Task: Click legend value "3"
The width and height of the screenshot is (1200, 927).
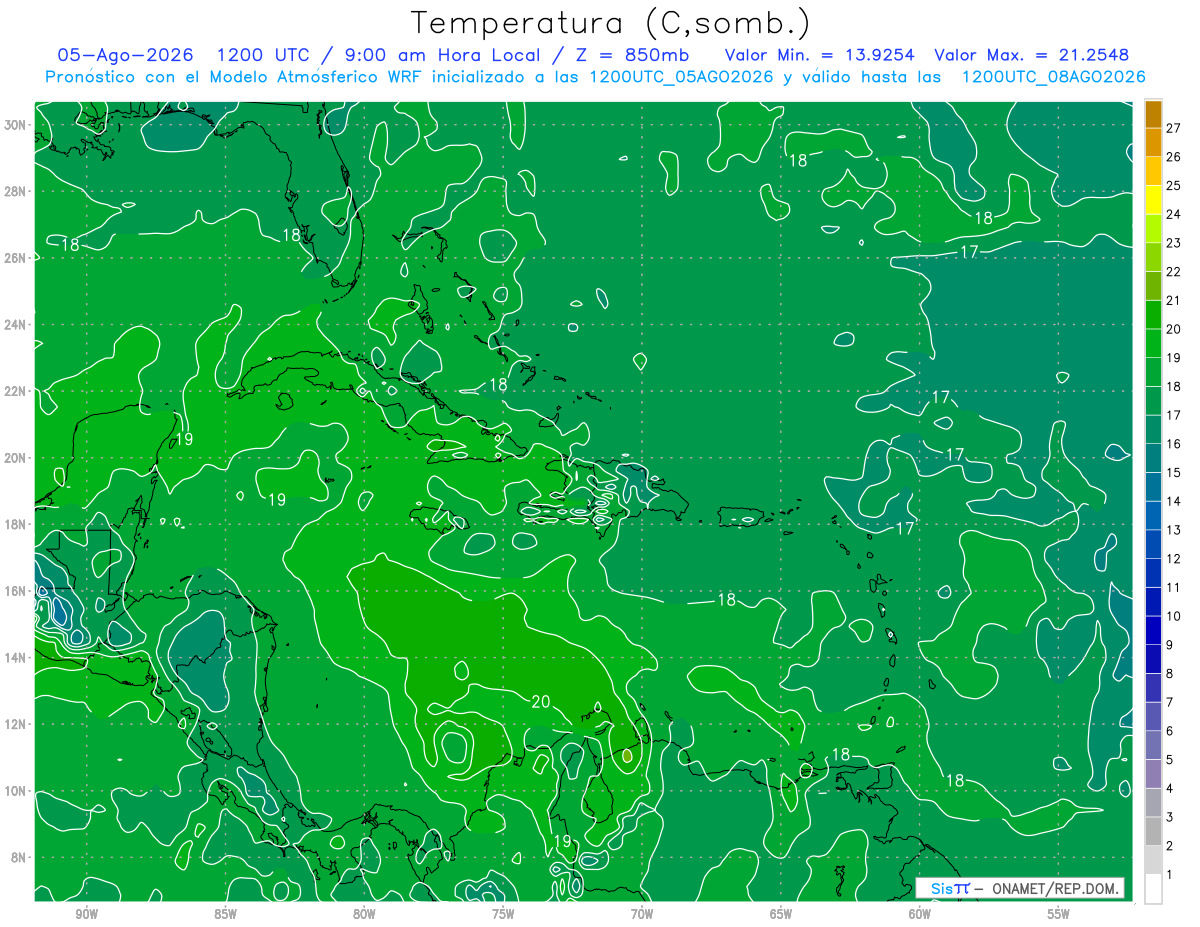Action: [x=1170, y=817]
